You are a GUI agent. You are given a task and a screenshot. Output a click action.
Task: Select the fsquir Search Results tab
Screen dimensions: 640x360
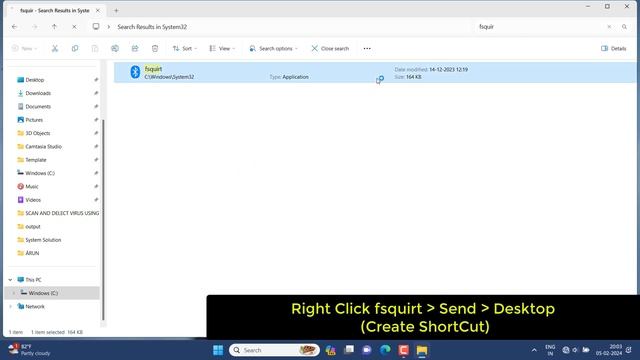click(54, 11)
